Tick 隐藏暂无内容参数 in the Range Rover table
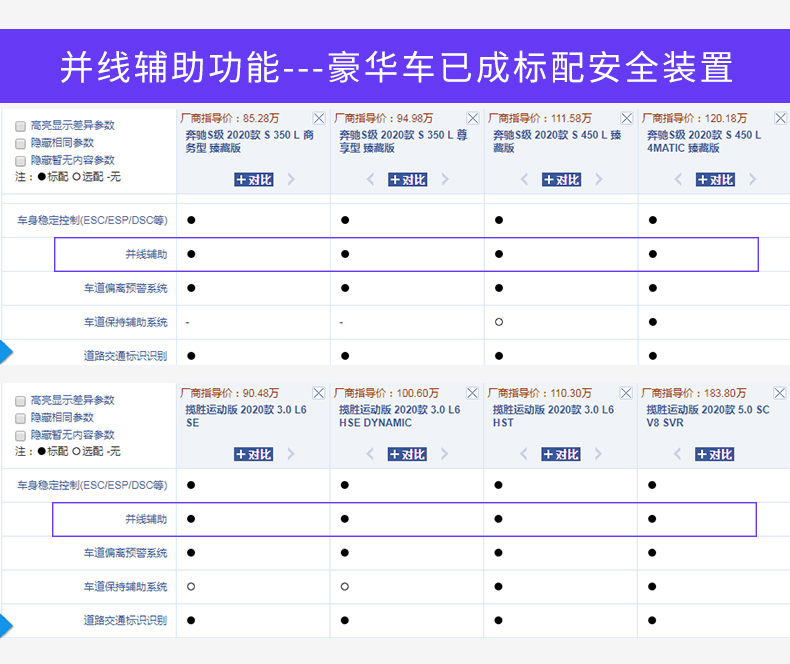Screen dimensions: 790x664 (x=20, y=436)
